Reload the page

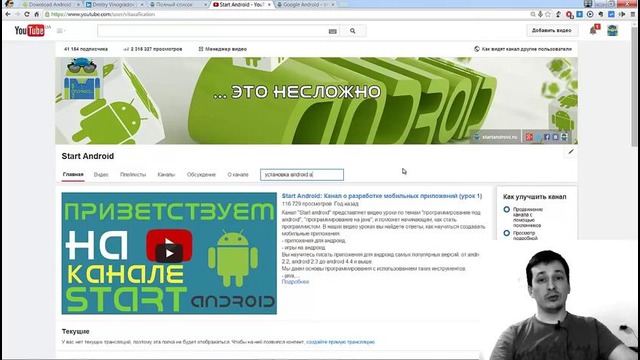[x=27, y=14]
